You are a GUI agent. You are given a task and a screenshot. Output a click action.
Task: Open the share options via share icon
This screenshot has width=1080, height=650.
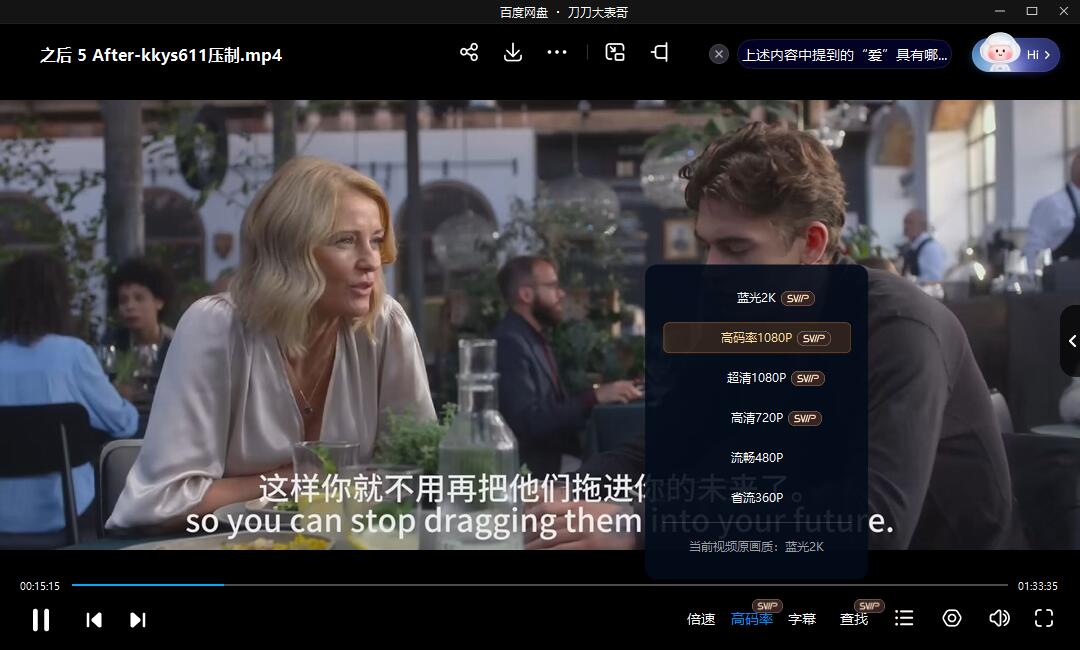coord(469,53)
